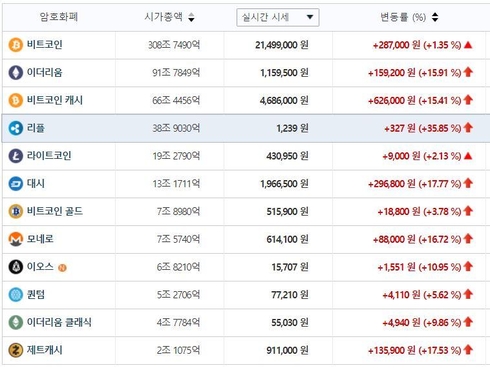The width and height of the screenshot is (490, 368).
Task: Click the Qtum (퀀텀) coin icon
Action: tap(16, 295)
